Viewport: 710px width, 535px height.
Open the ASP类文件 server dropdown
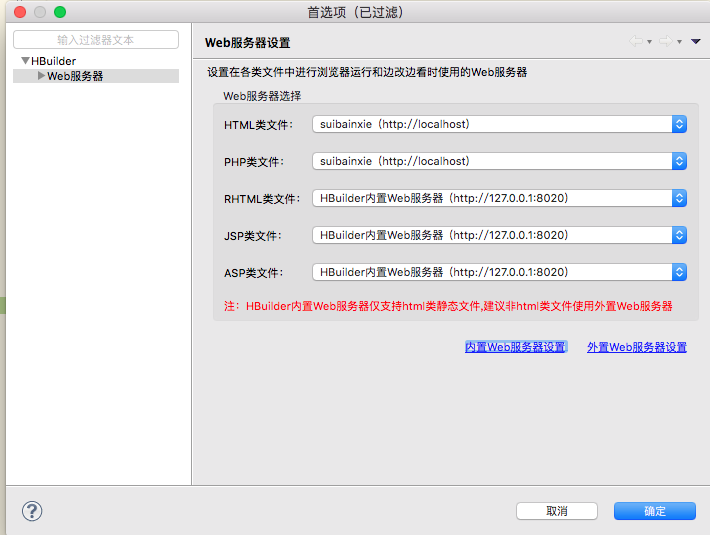pos(499,272)
